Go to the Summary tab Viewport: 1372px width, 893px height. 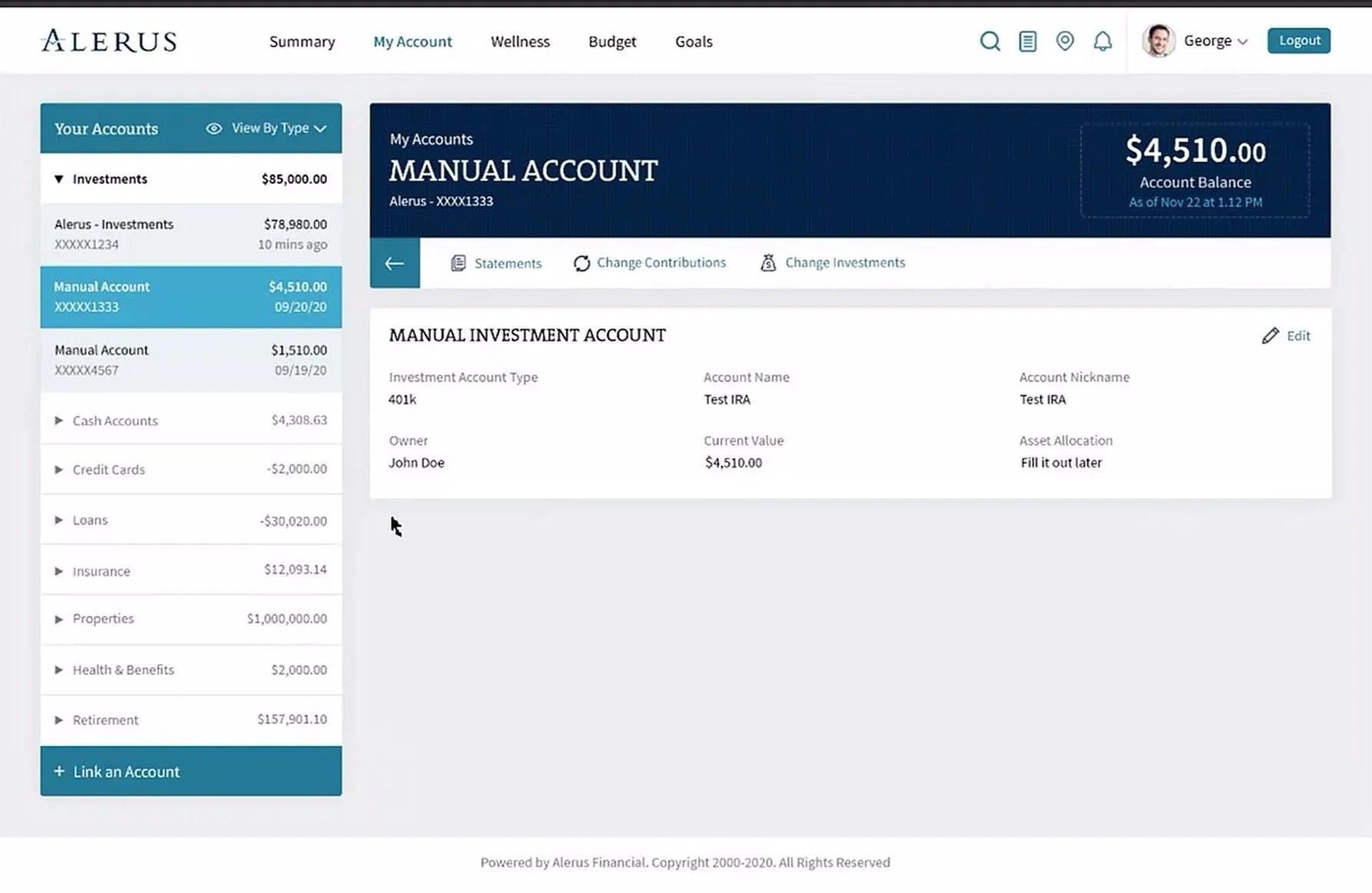(302, 41)
